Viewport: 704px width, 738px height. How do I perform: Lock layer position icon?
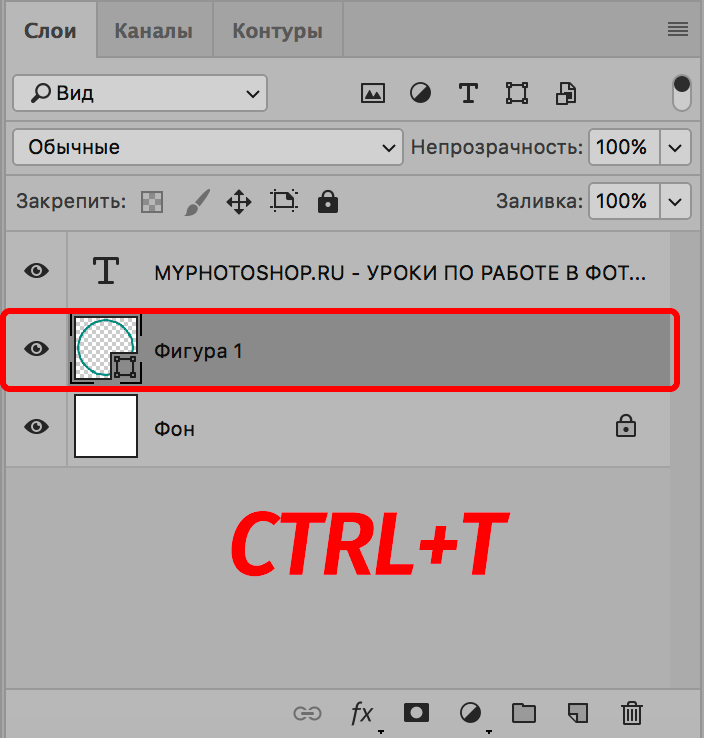pos(239,202)
